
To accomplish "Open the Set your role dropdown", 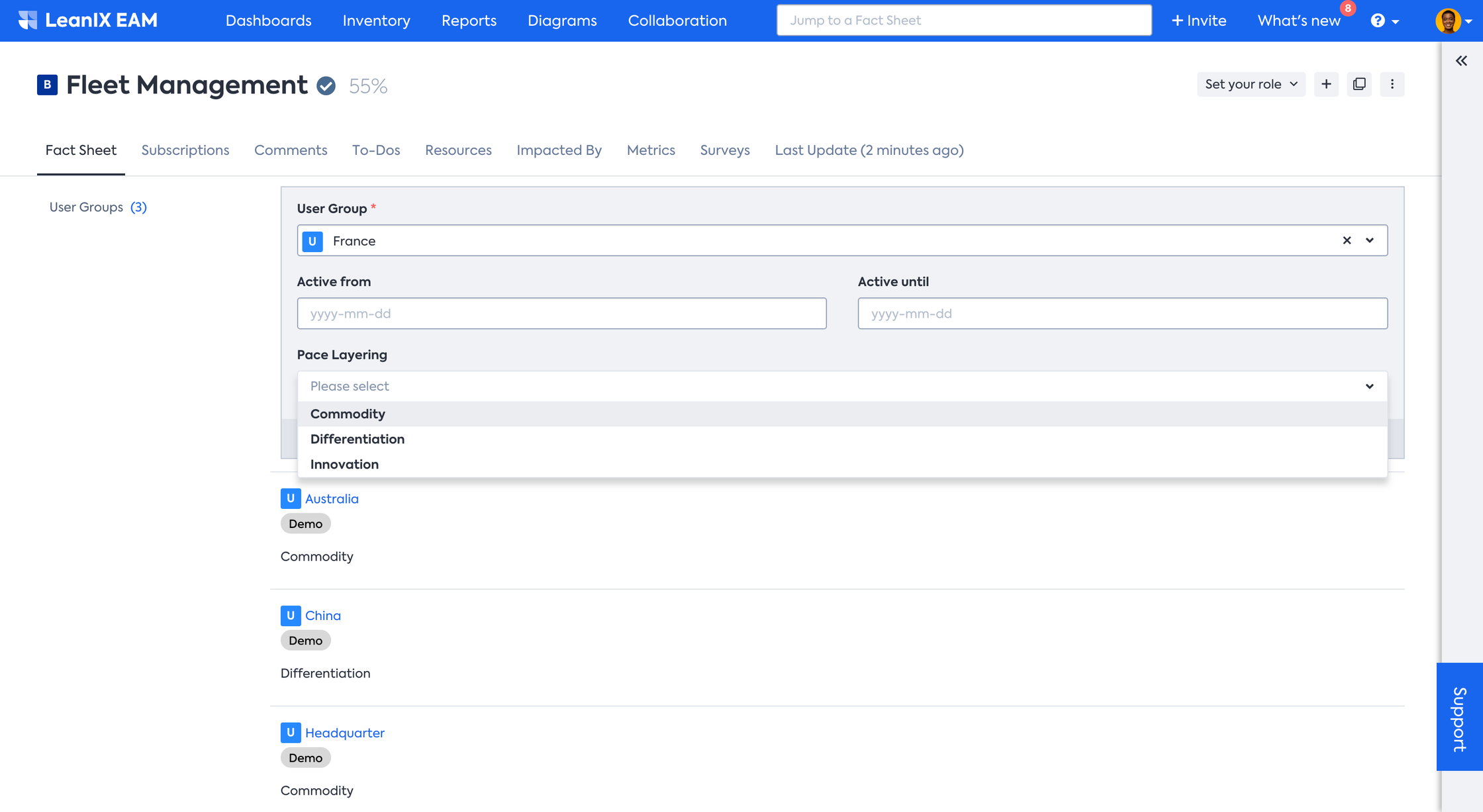I will point(1251,84).
